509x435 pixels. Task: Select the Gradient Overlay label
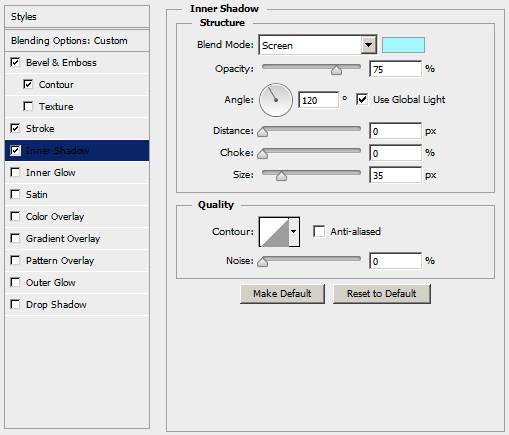tap(63, 239)
